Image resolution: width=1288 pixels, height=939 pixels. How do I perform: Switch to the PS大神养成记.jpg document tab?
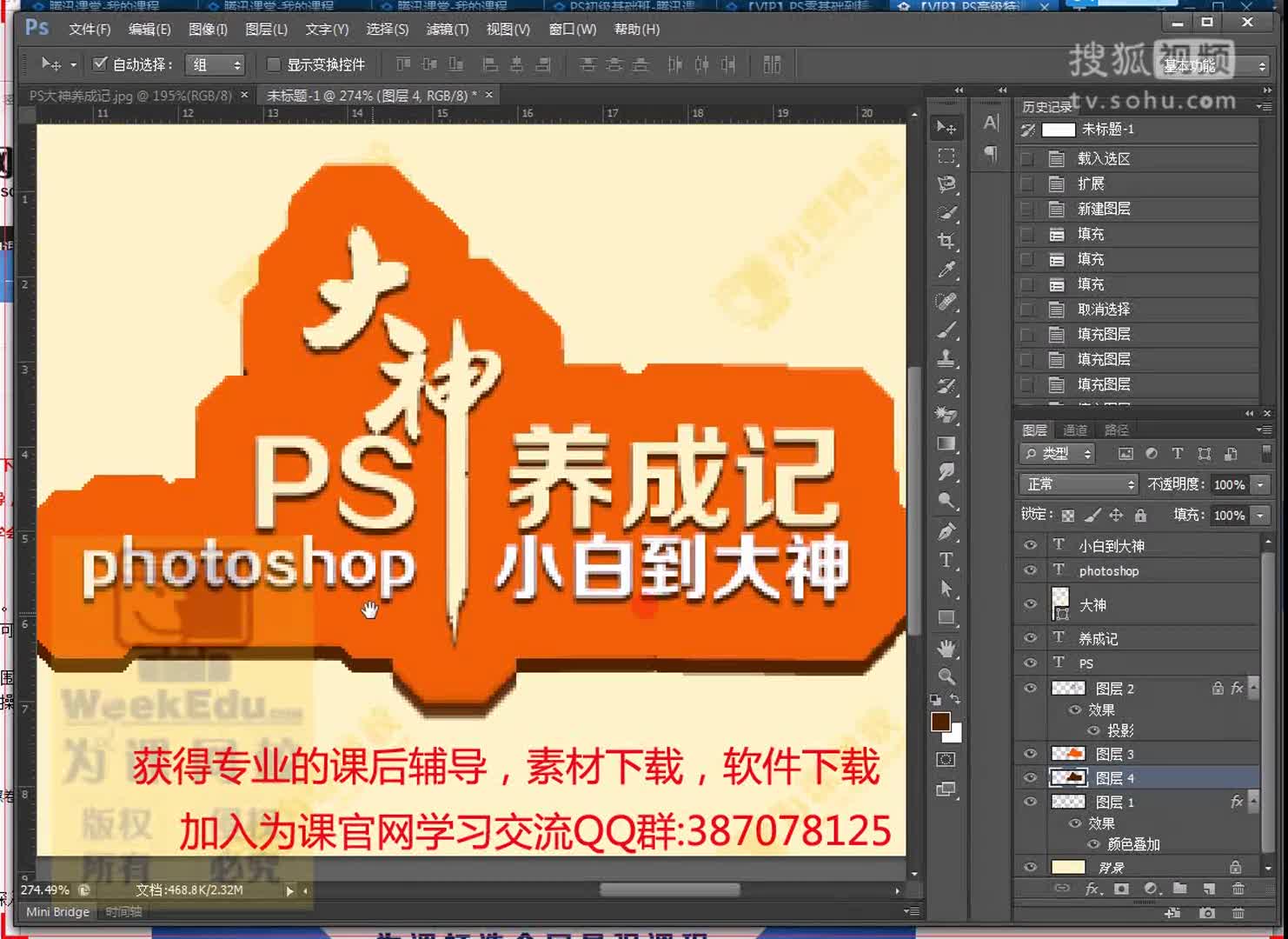(x=130, y=96)
